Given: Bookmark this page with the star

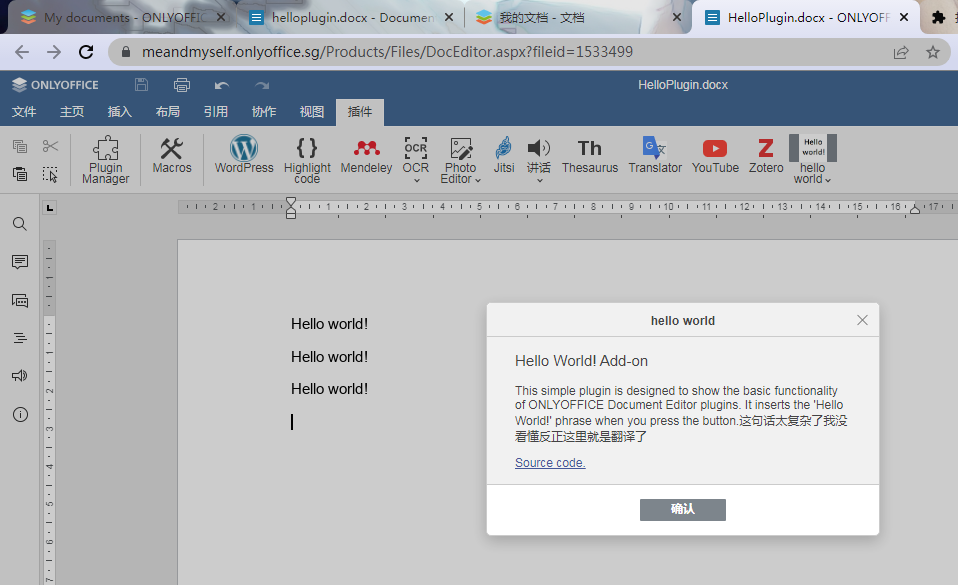Looking at the screenshot, I should [932, 53].
